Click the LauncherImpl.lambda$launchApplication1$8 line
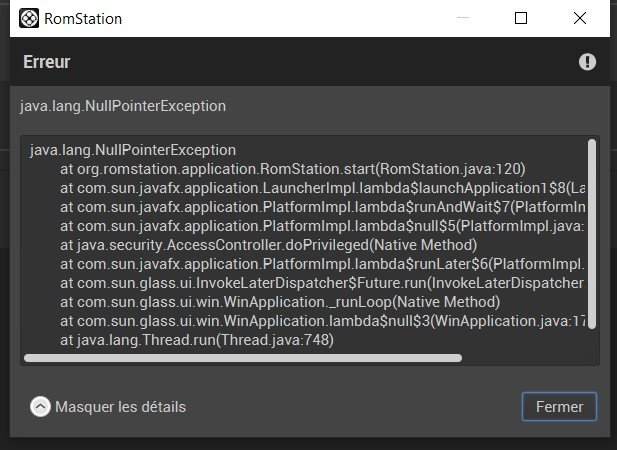This screenshot has width=617, height=450. (x=323, y=188)
